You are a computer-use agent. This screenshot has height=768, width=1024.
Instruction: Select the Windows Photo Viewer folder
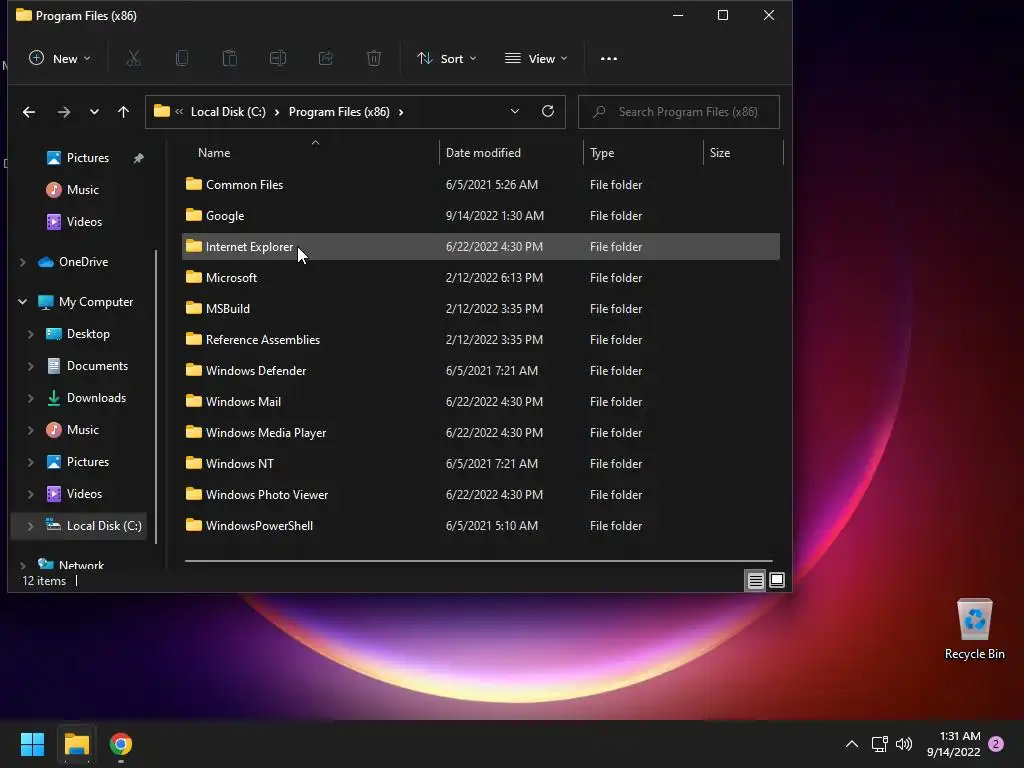[481, 495]
